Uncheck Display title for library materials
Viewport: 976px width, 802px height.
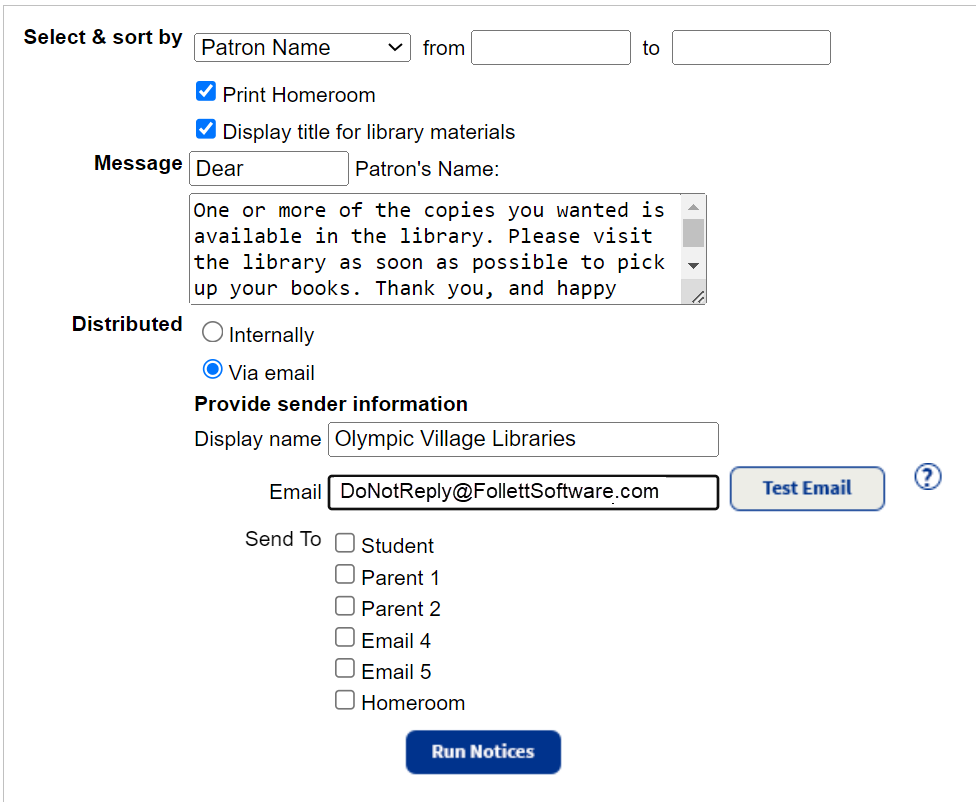[205, 128]
